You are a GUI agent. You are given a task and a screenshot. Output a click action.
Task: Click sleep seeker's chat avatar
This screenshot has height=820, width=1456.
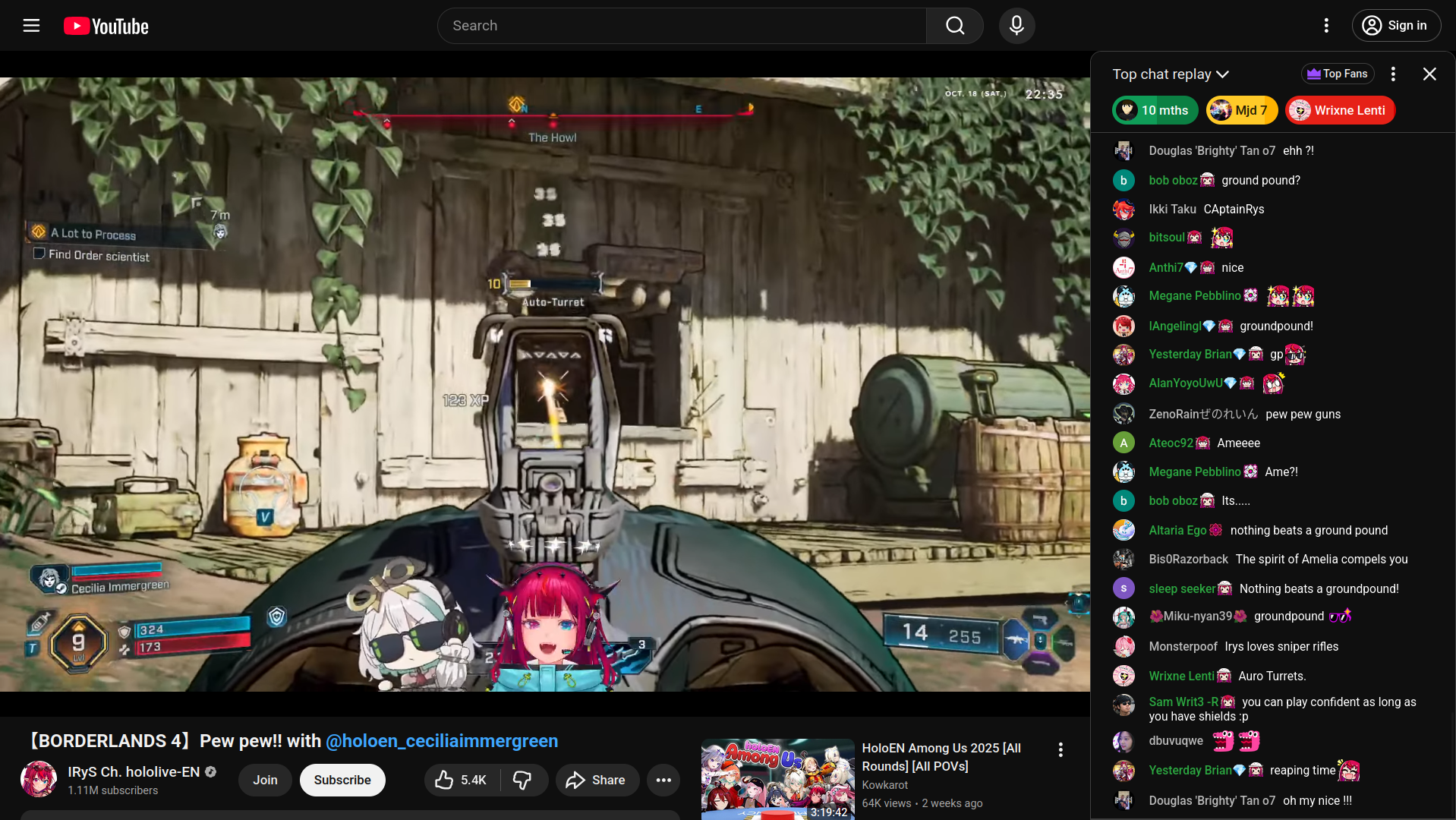(1124, 588)
